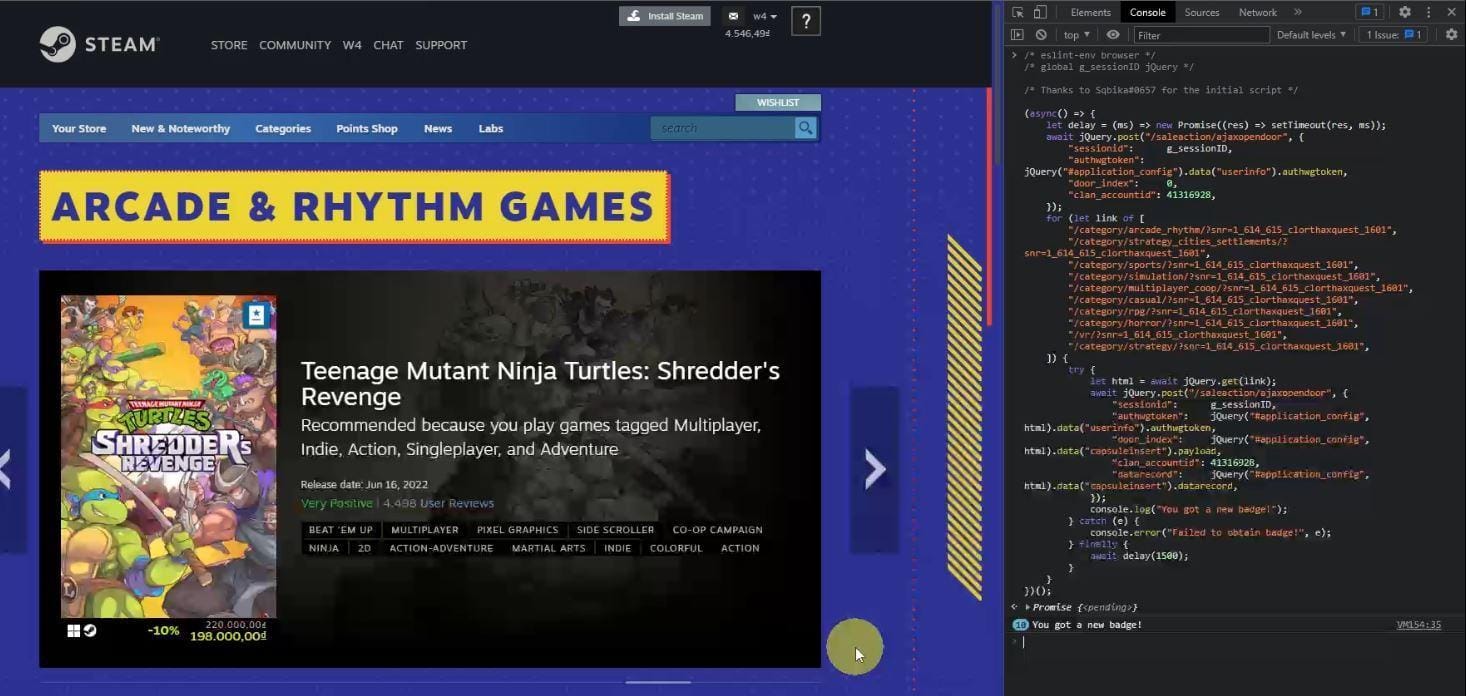Viewport: 1466px width, 696px height.
Task: Go to Points Shop
Action: click(367, 128)
